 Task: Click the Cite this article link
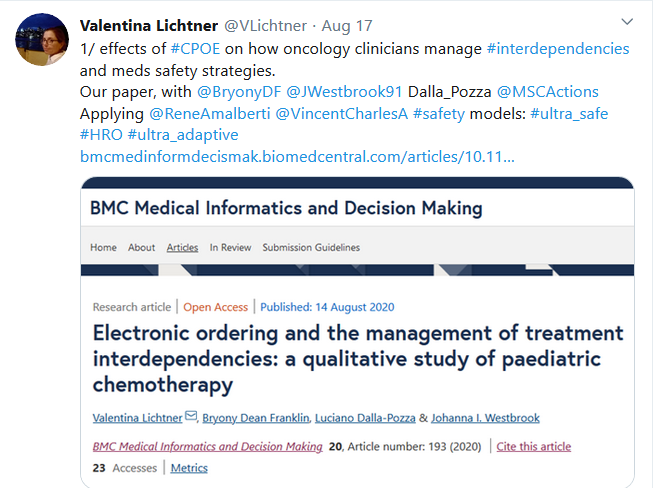pos(534,446)
